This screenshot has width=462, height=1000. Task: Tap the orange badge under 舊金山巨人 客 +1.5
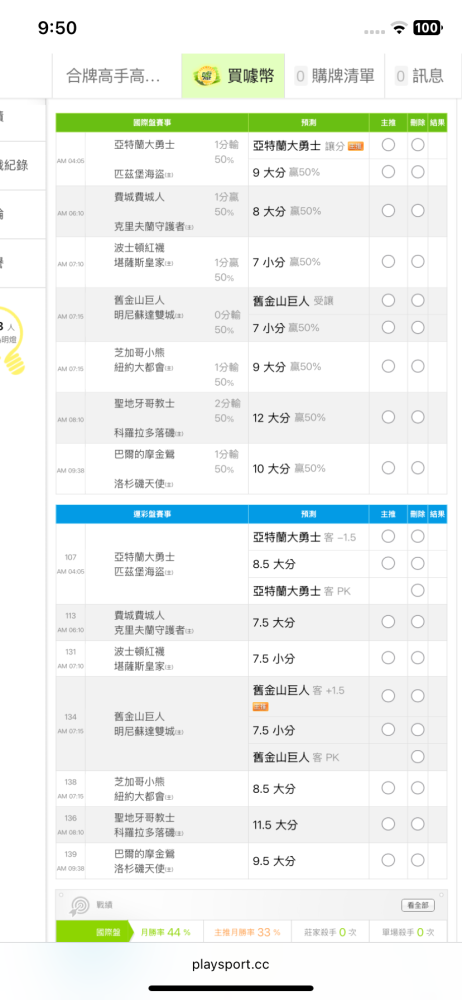pyautogui.click(x=261, y=707)
